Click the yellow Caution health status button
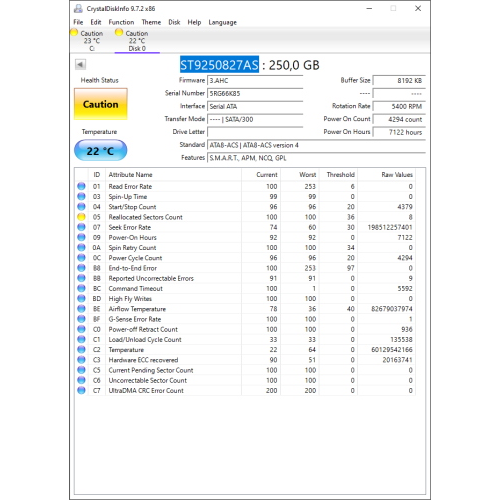This screenshot has height=500, width=500. (x=101, y=104)
